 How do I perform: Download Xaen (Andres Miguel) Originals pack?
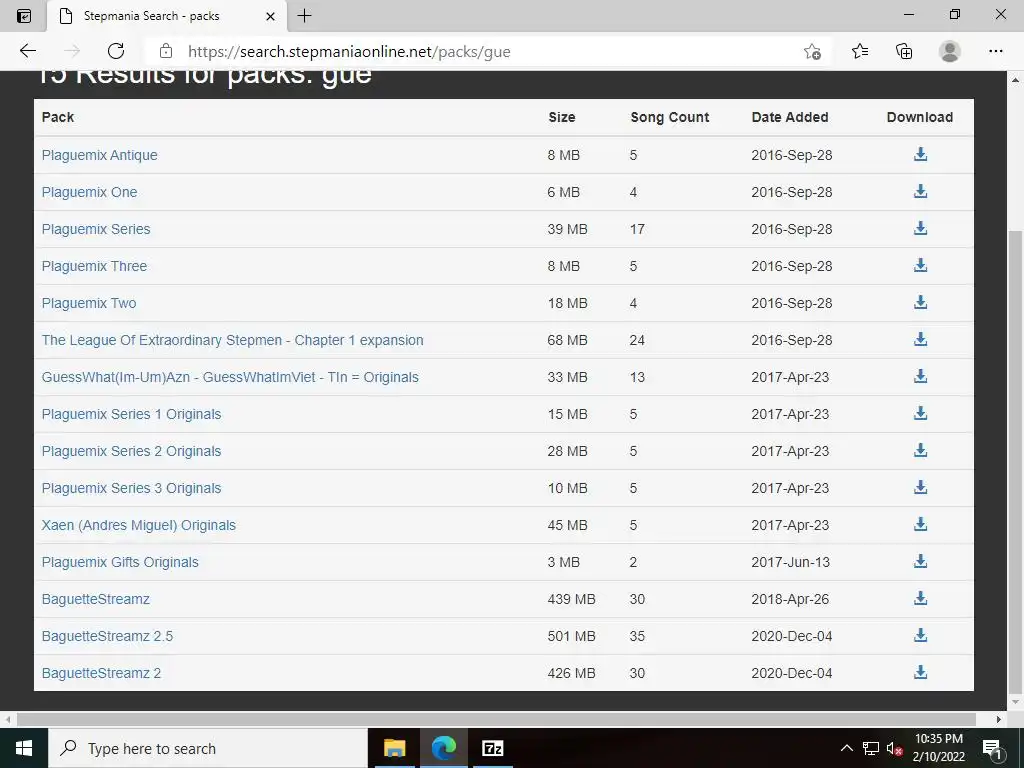[920, 524]
